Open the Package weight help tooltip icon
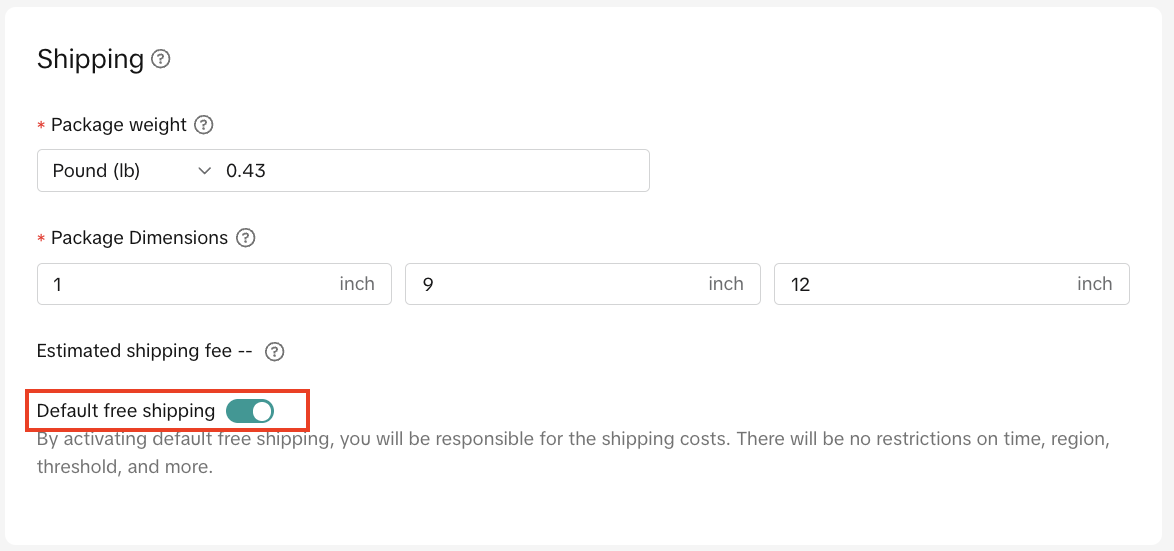The height and width of the screenshot is (551, 1174). point(203,125)
